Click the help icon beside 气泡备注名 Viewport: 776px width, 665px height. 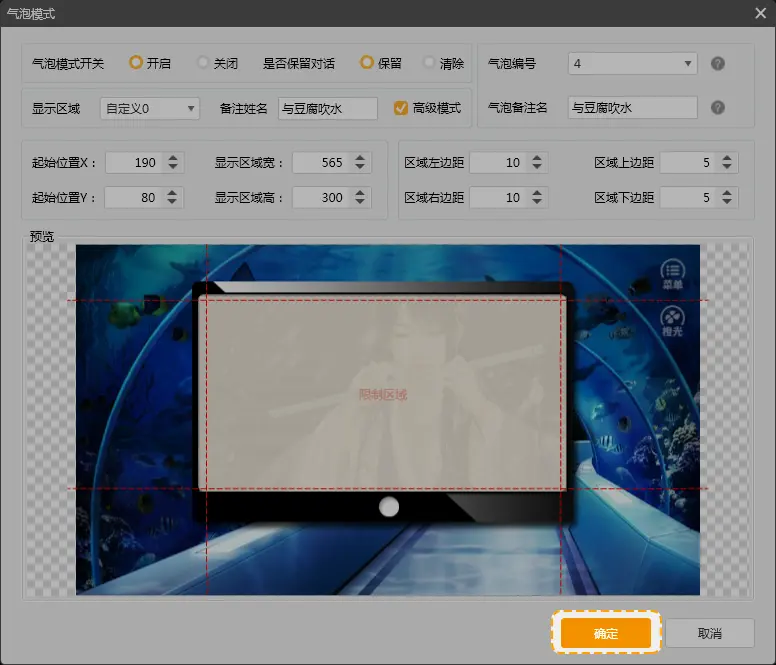click(717, 108)
